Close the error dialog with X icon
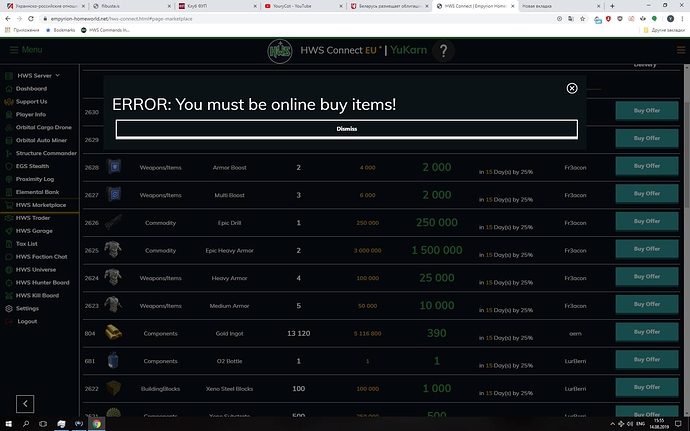This screenshot has width=690, height=431. click(572, 88)
